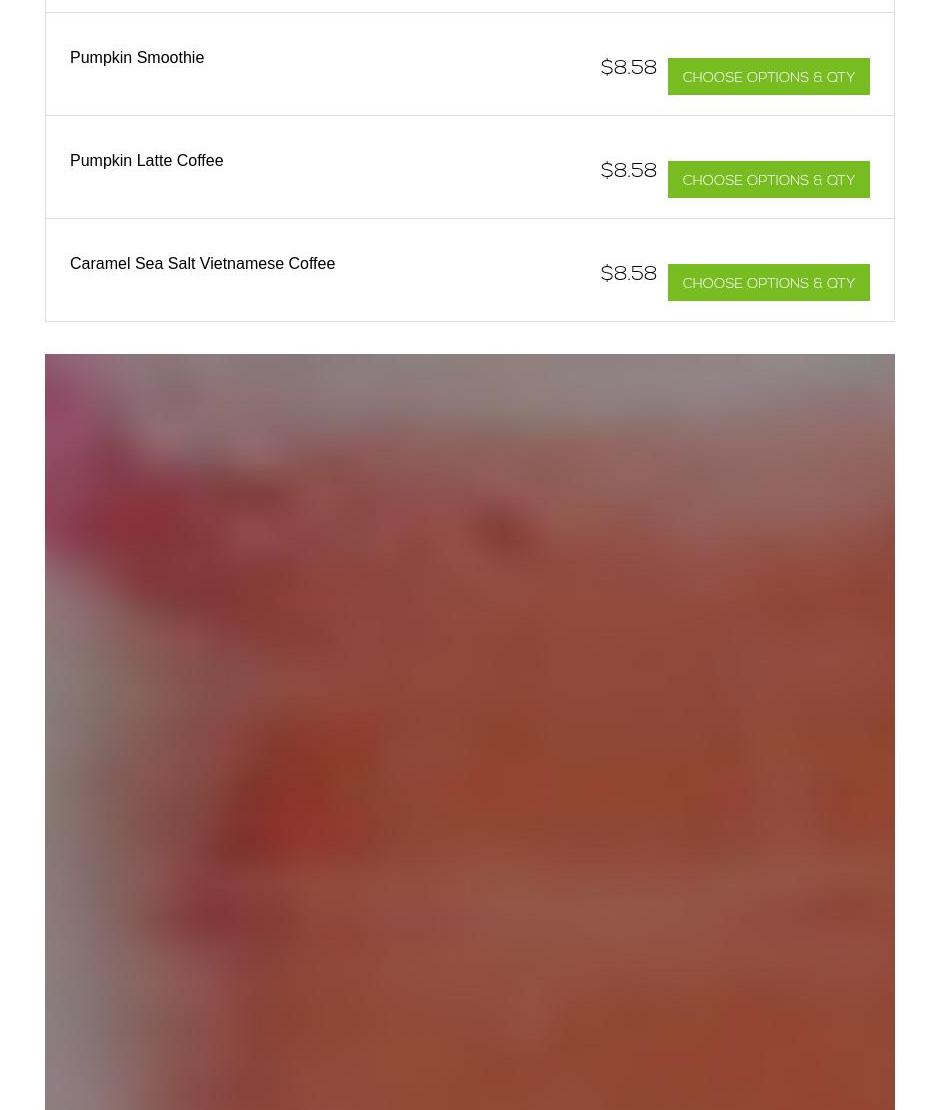
Task: Open Vietnamese Coffee details via its name
Action: (x=202, y=263)
